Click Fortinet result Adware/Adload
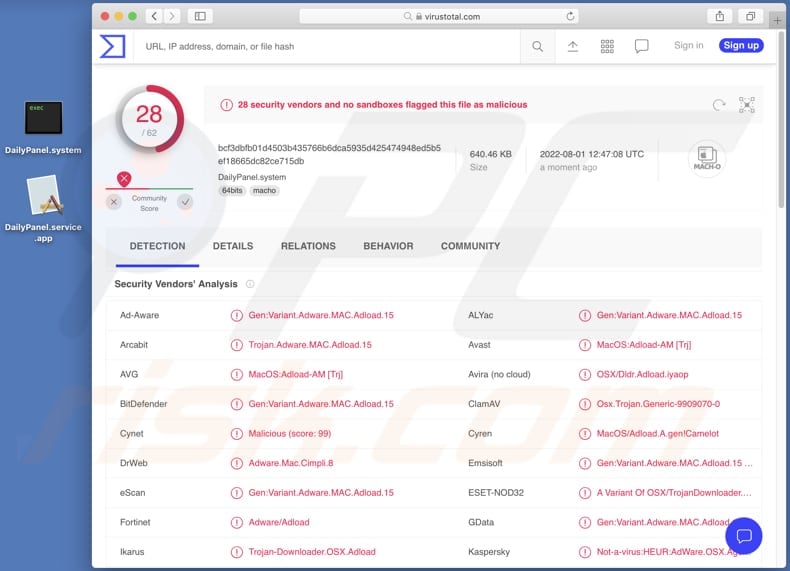The height and width of the screenshot is (571, 790). pyautogui.click(x=279, y=522)
